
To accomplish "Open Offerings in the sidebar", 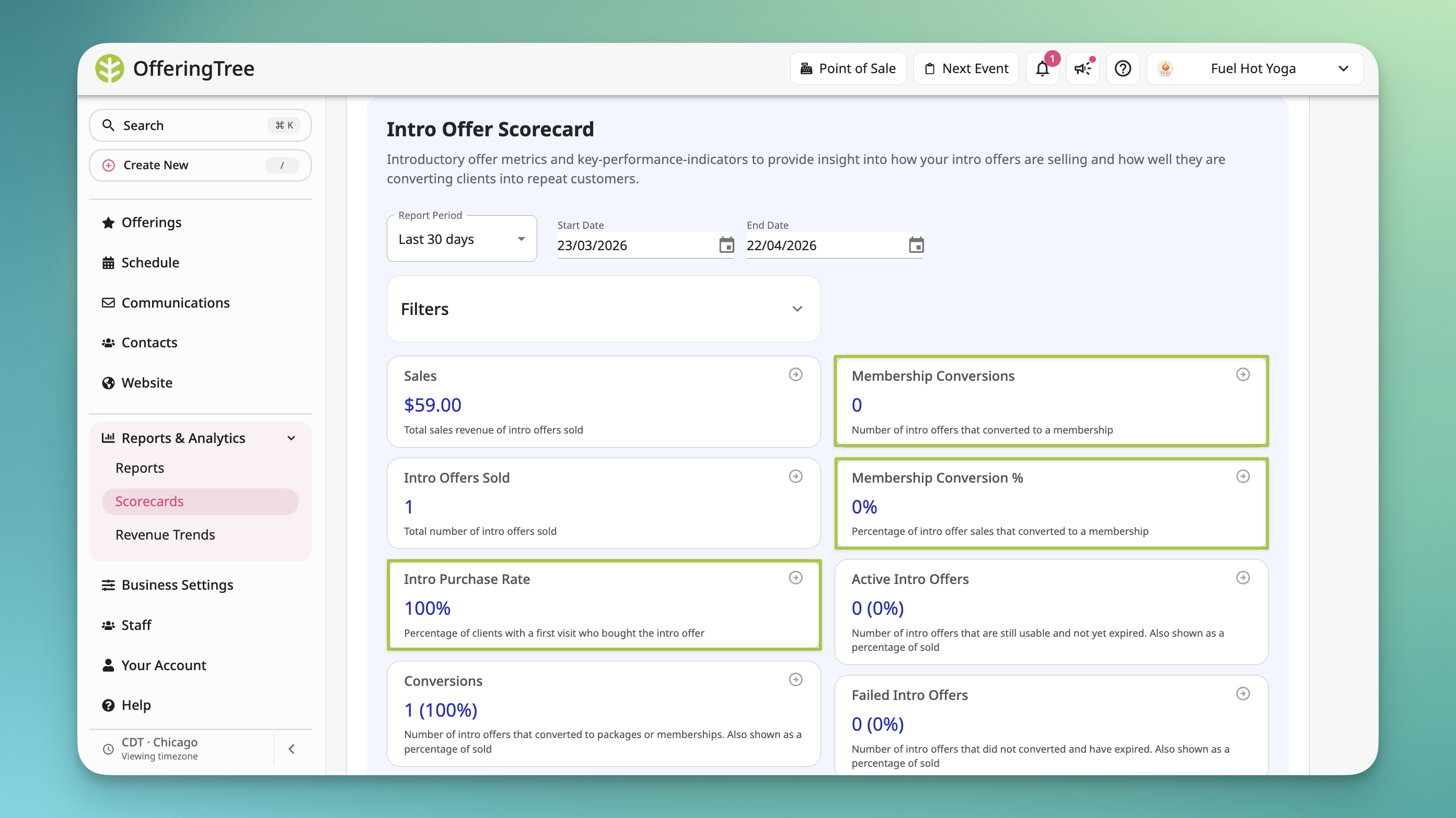I will pyautogui.click(x=152, y=223).
